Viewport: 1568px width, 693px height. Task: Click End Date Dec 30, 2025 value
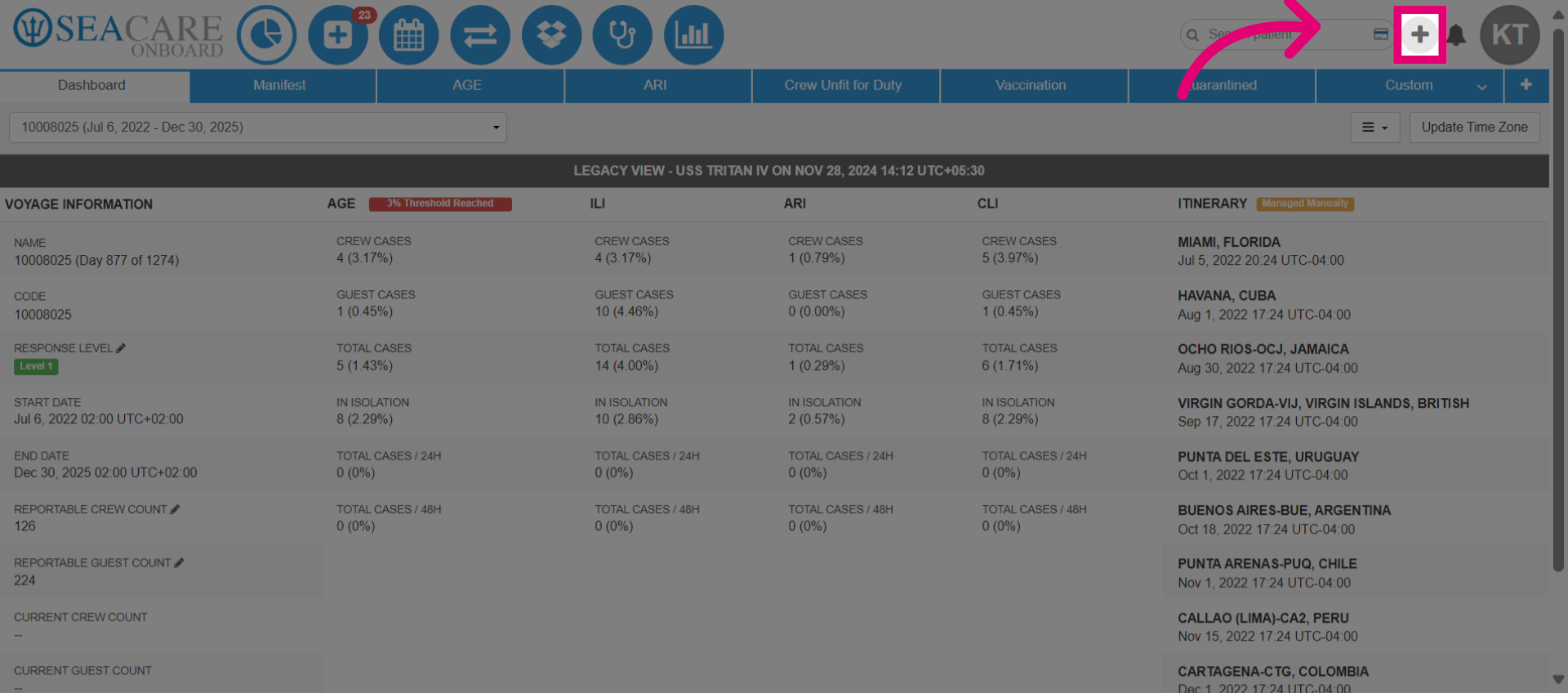(x=105, y=472)
